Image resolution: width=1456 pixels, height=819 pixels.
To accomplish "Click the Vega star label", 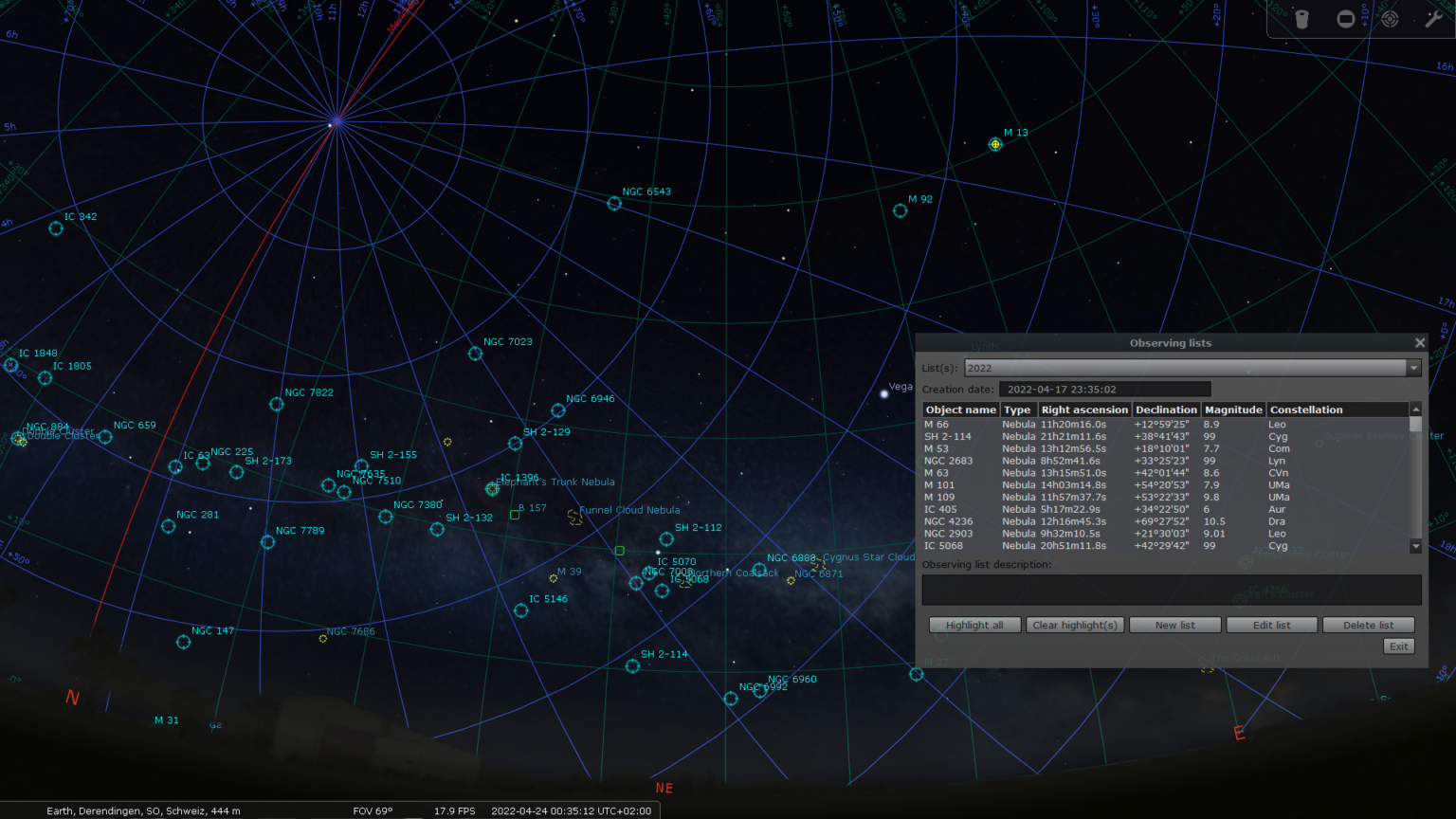I will coord(899,387).
